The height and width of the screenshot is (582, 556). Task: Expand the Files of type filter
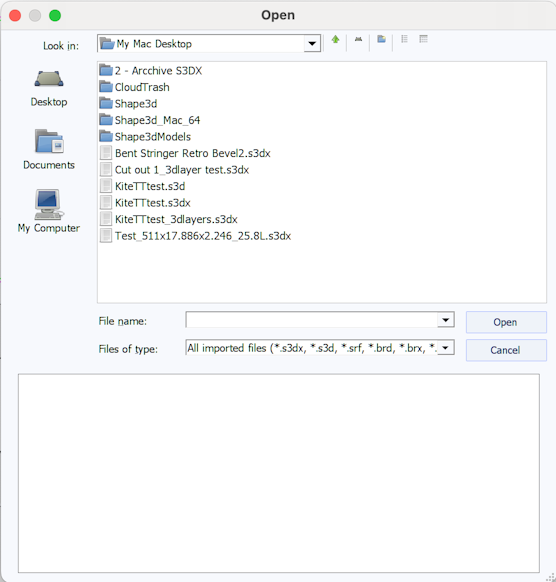(x=445, y=348)
